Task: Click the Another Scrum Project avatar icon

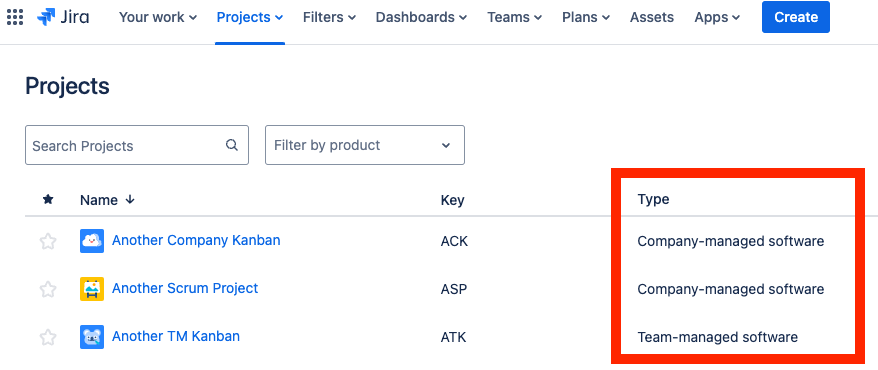Action: click(x=92, y=289)
